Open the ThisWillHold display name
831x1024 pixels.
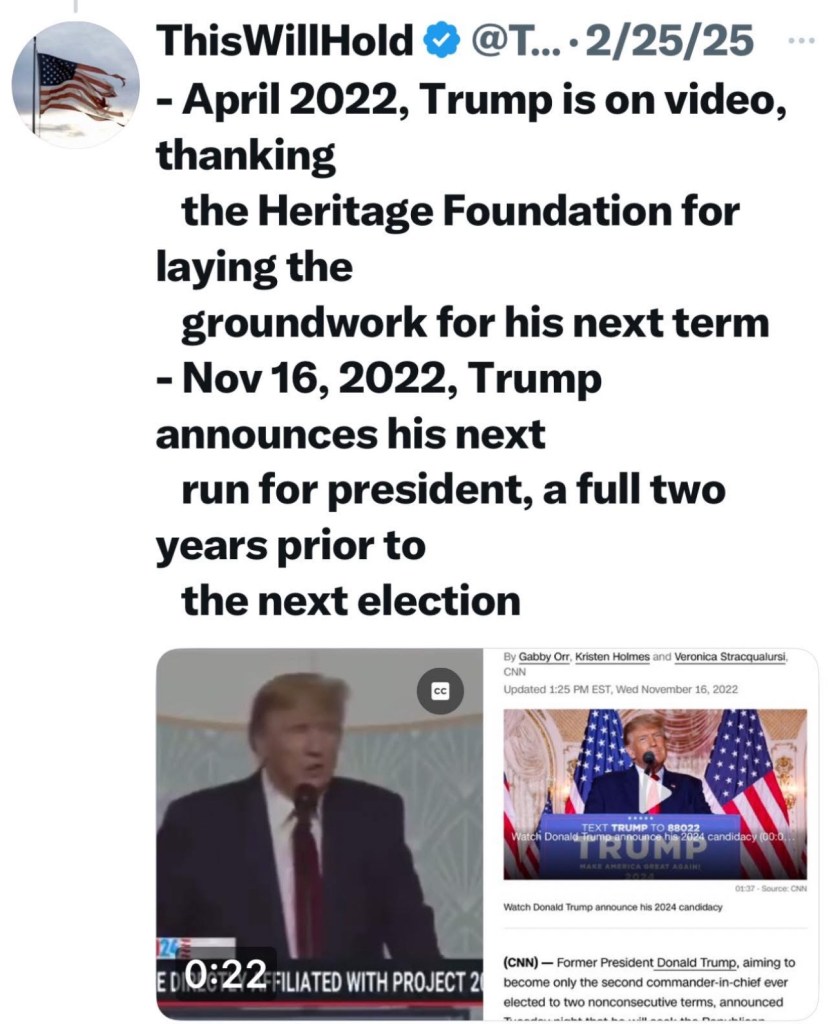pyautogui.click(x=285, y=40)
